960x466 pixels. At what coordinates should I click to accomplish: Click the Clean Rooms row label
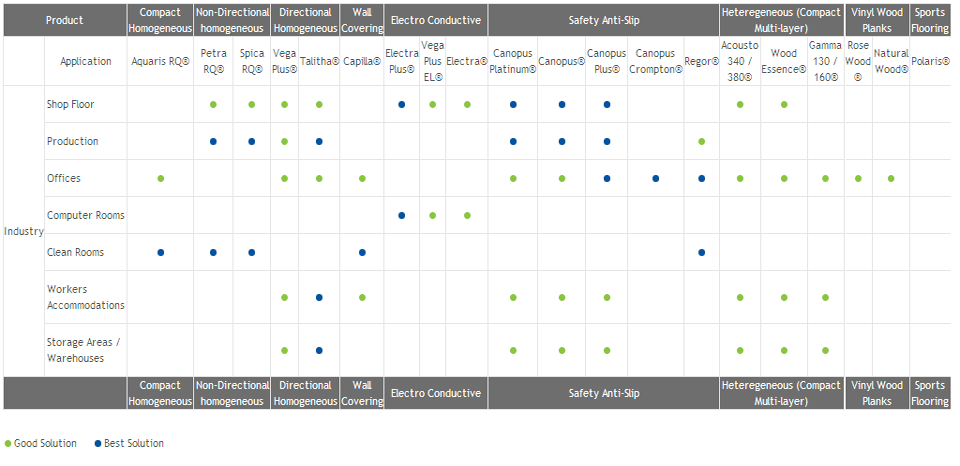tap(75, 252)
